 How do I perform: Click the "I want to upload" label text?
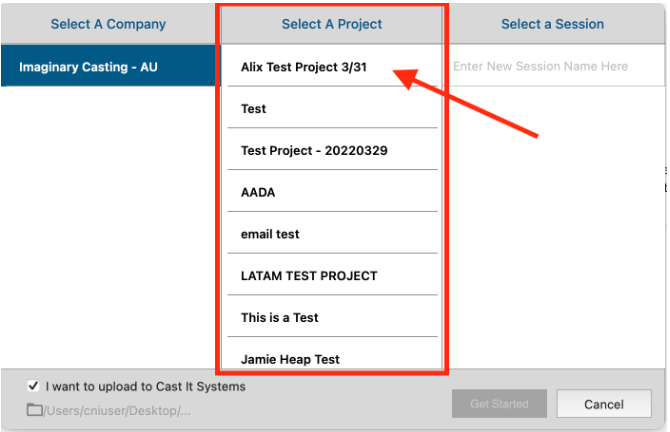(x=145, y=386)
